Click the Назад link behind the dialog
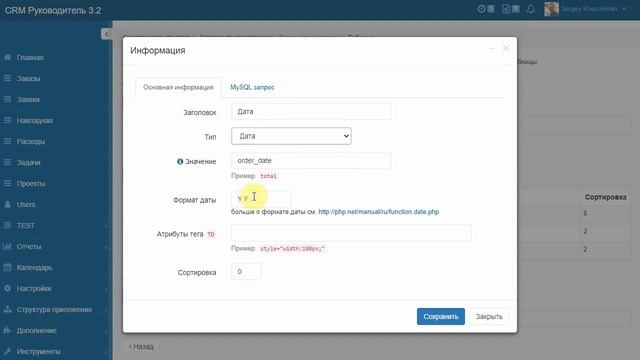The width and height of the screenshot is (640, 360). click(141, 347)
